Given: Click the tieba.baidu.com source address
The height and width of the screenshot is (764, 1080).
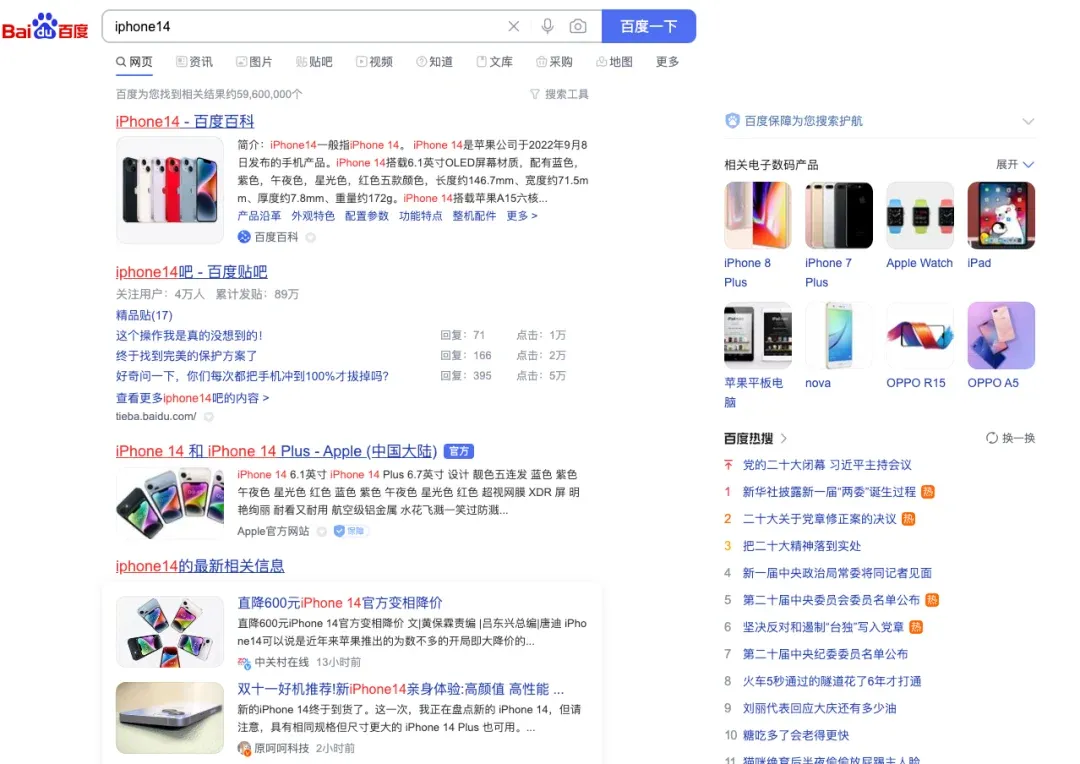Looking at the screenshot, I should [156, 417].
